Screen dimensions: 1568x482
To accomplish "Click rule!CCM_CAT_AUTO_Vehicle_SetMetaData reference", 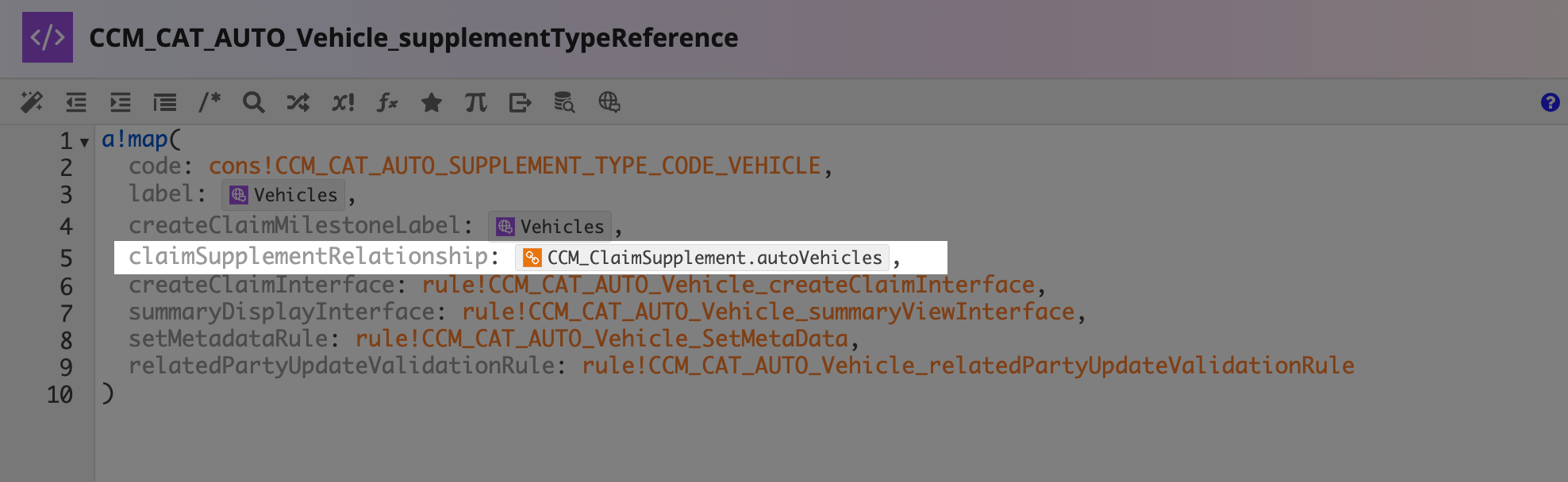I will 601,339.
